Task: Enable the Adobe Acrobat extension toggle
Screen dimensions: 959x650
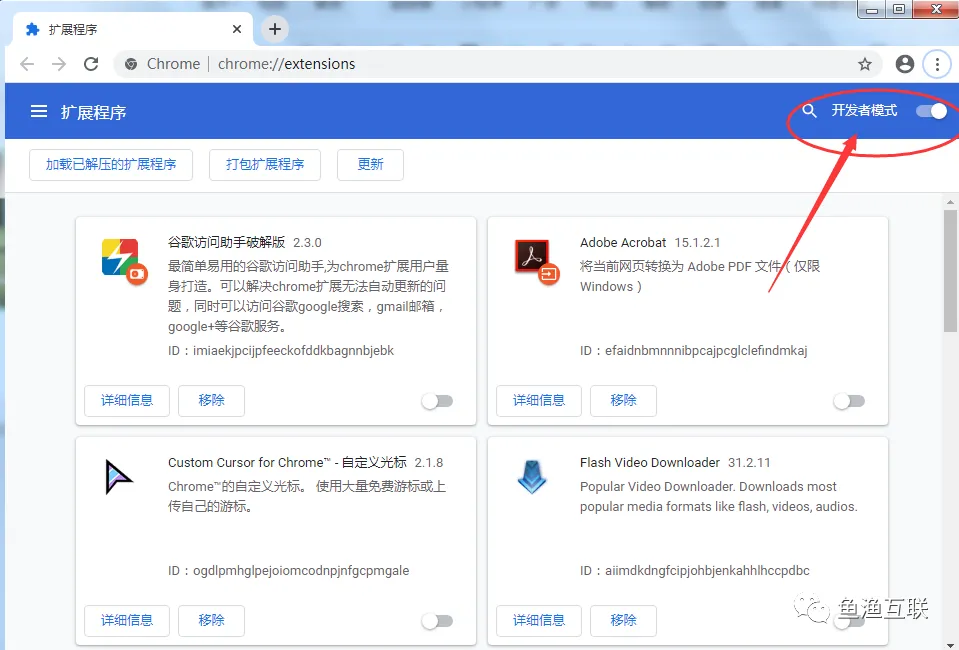Action: [849, 401]
